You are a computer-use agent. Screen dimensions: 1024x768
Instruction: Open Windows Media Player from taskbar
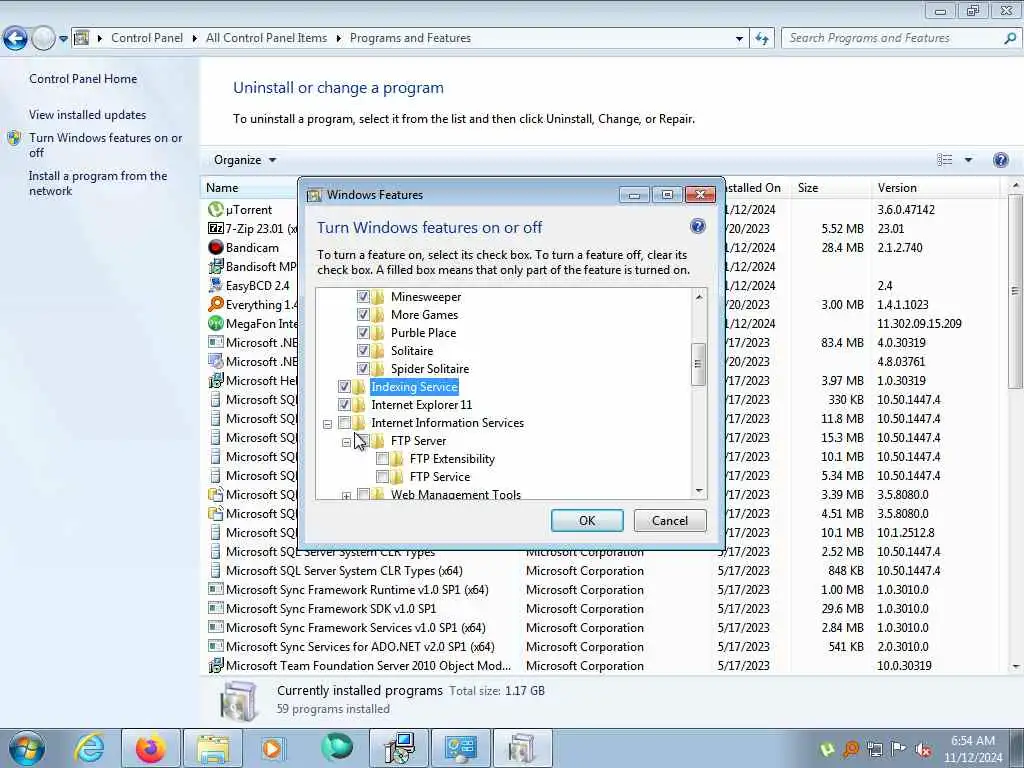(x=274, y=748)
